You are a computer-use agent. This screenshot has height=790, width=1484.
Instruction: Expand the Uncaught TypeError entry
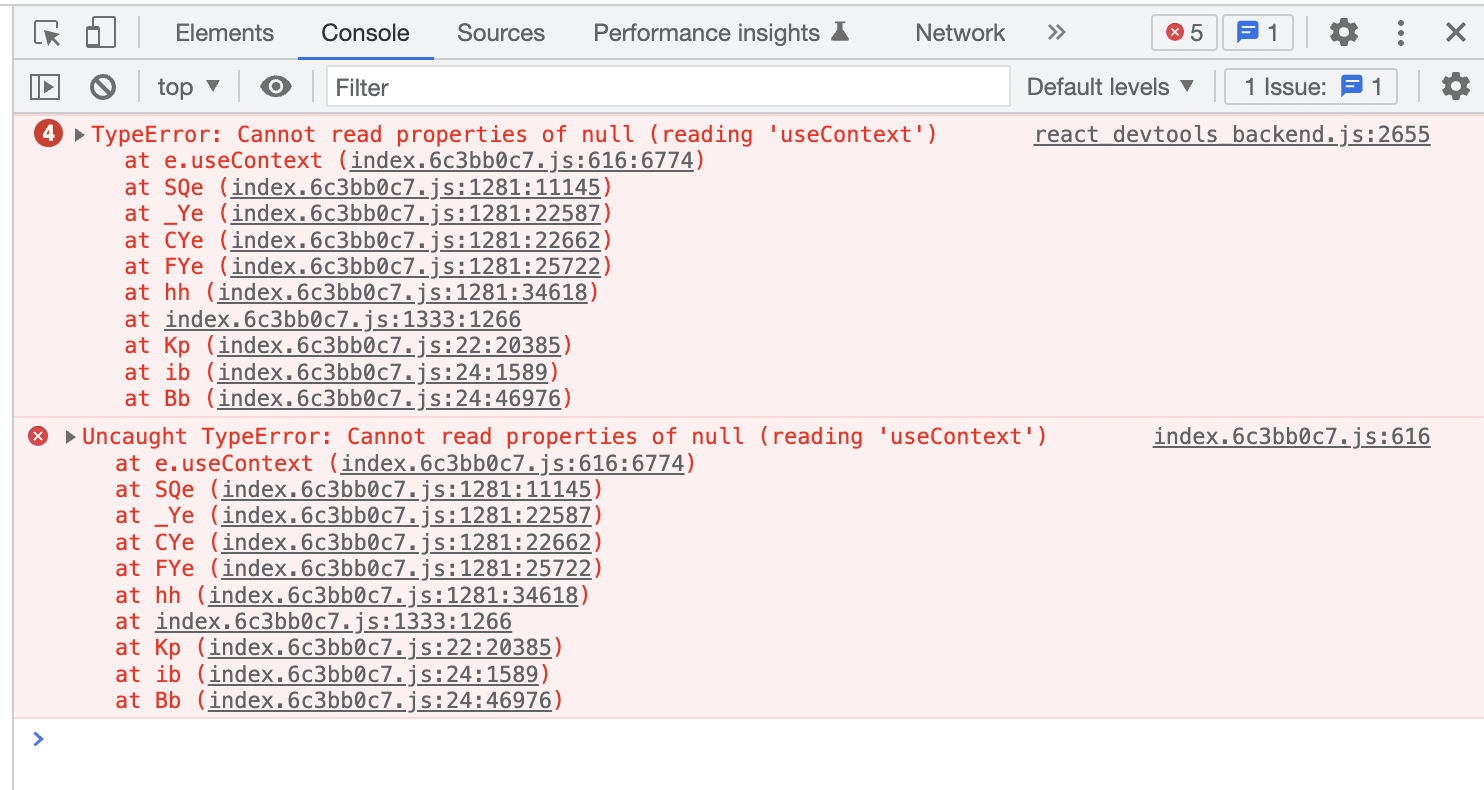[x=68, y=436]
